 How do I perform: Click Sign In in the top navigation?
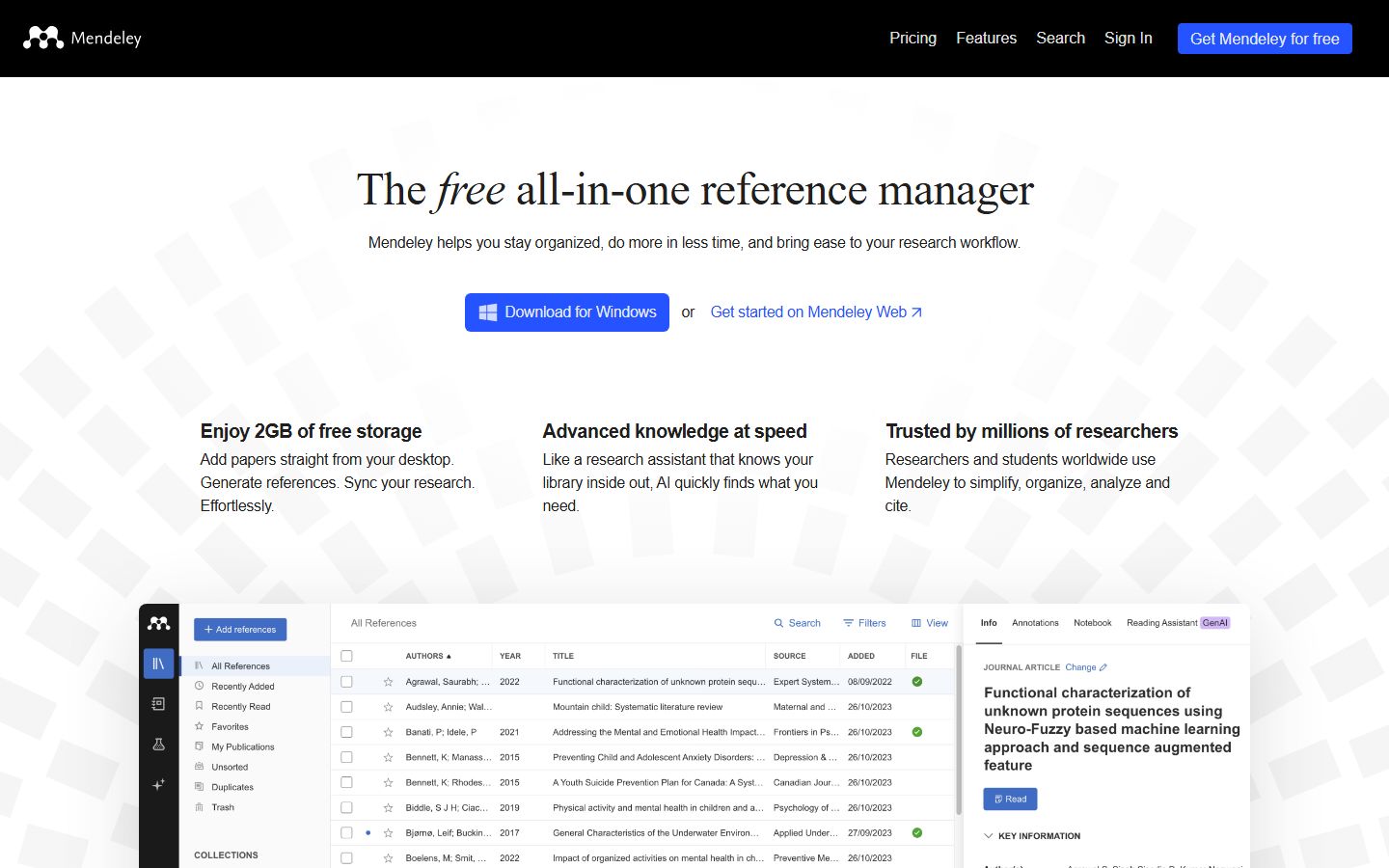click(1128, 39)
